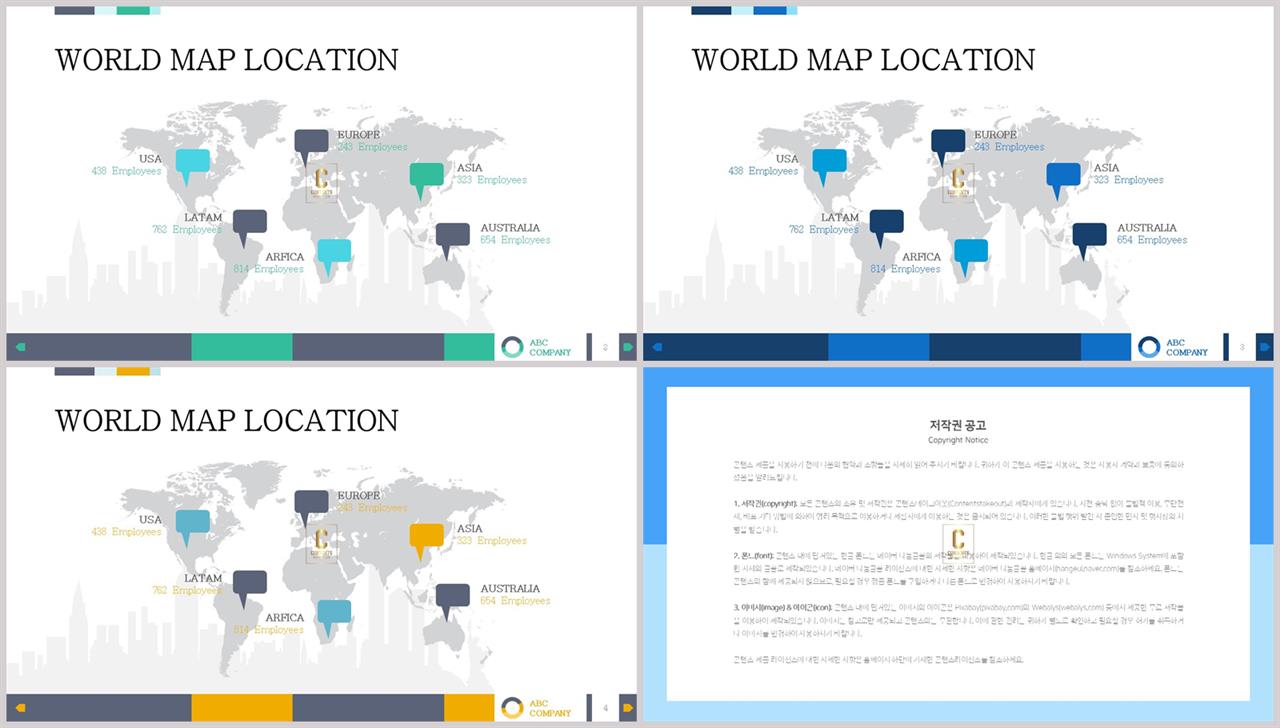Click the LATAM speech bubble on slide 2
Image resolution: width=1280 pixels, height=728 pixels.
(x=249, y=226)
